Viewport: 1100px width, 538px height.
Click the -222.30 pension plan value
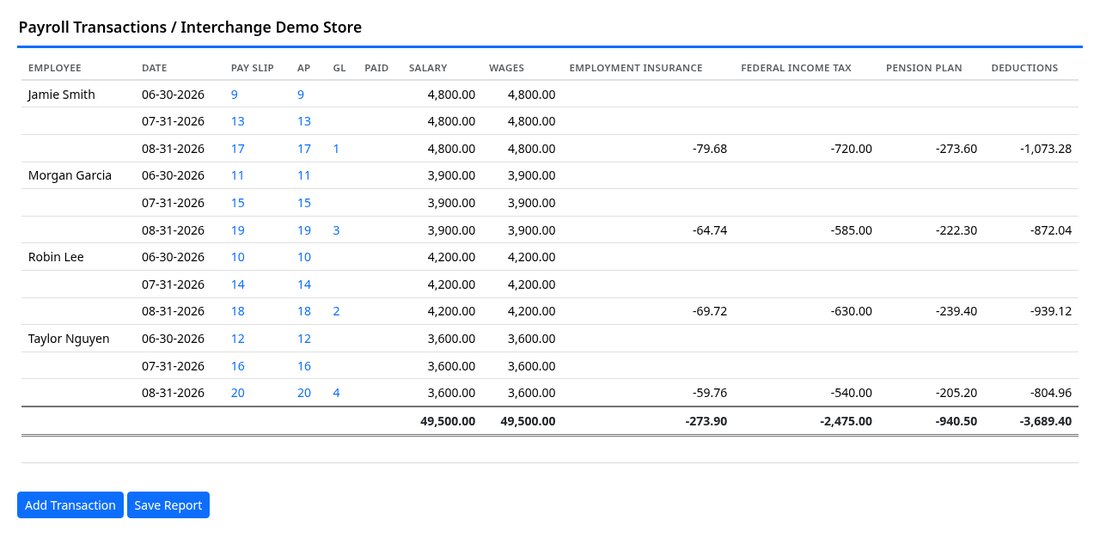[x=956, y=230]
